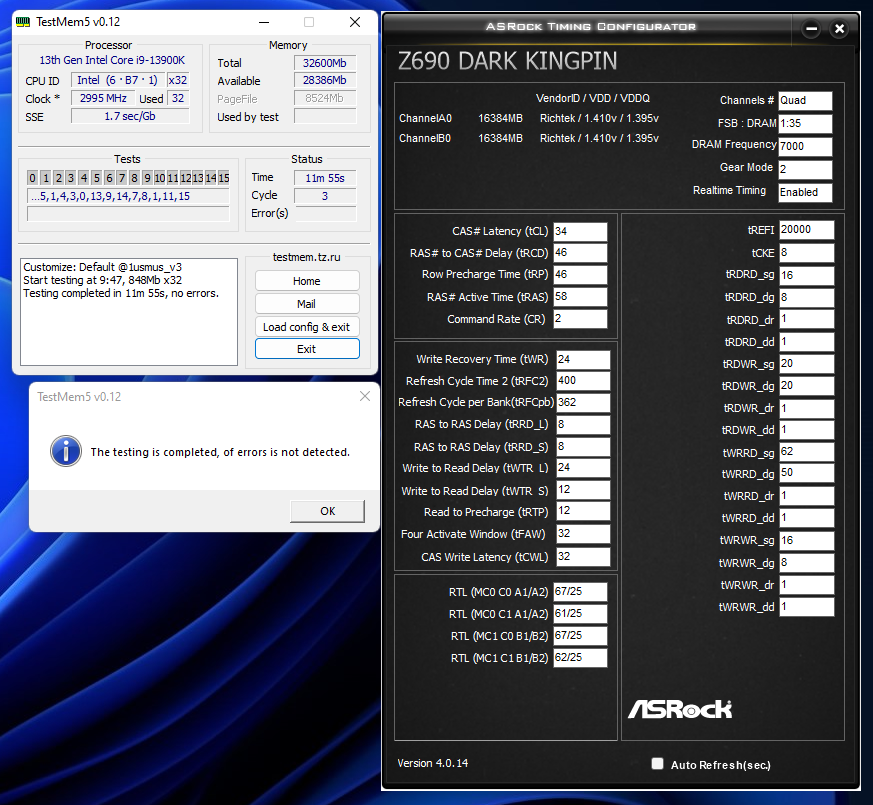Click the RAS# Active Time (tRAS) field
873x805 pixels.
[580, 297]
